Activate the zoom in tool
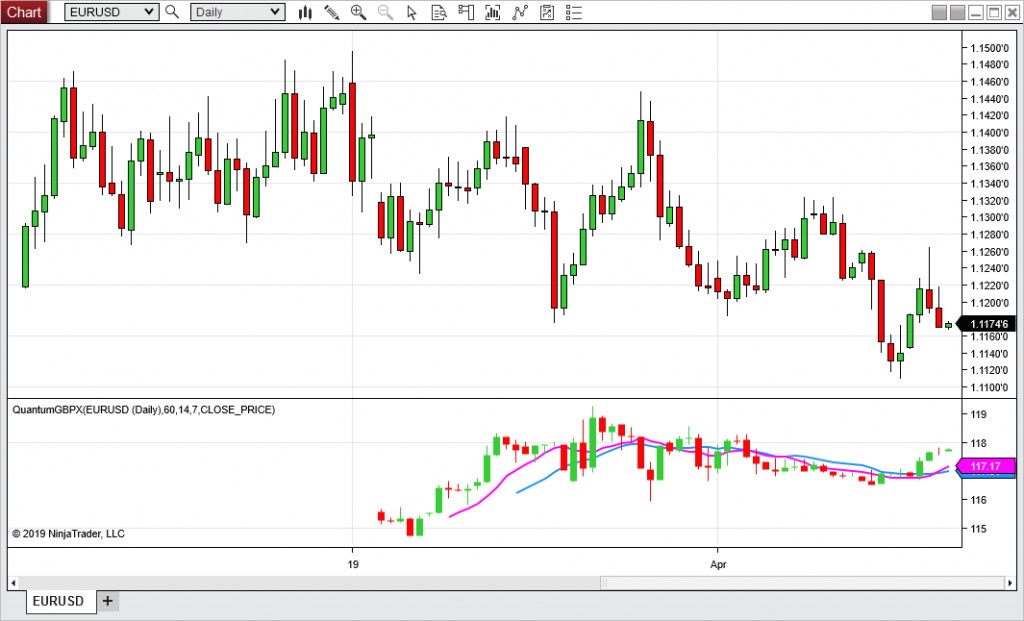The height and width of the screenshot is (621, 1024). [358, 12]
